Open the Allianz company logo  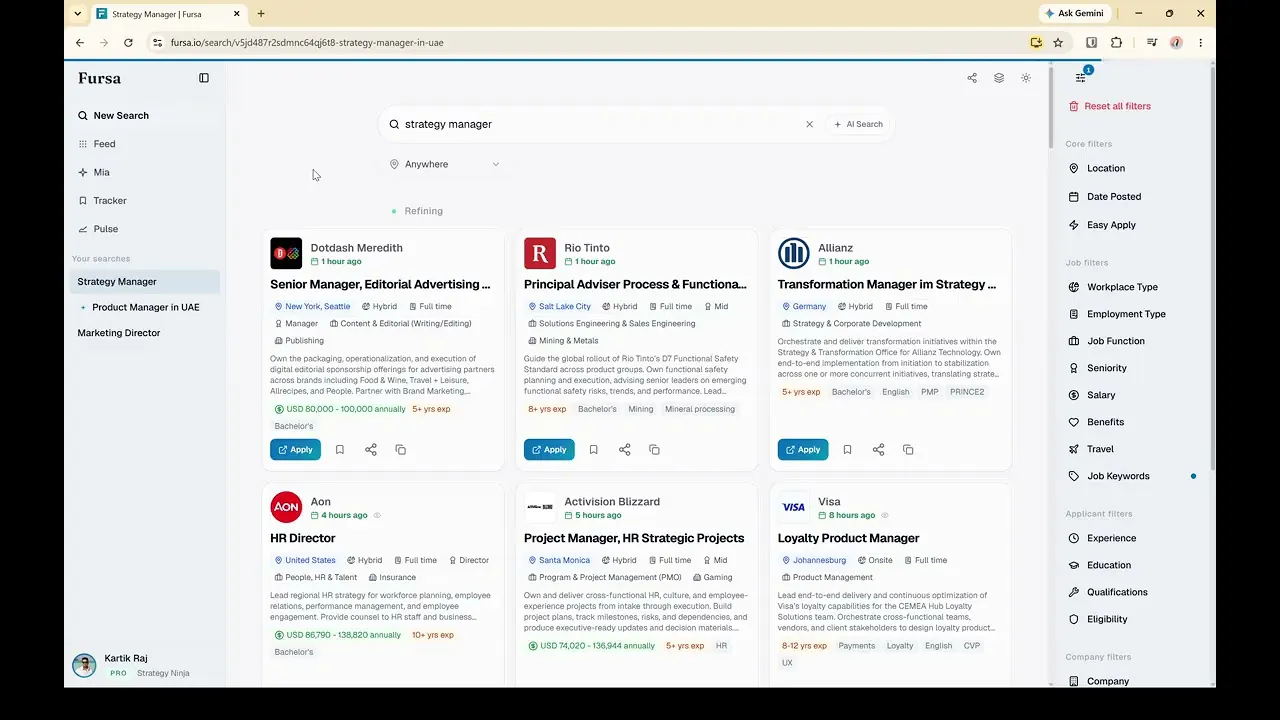pos(794,254)
